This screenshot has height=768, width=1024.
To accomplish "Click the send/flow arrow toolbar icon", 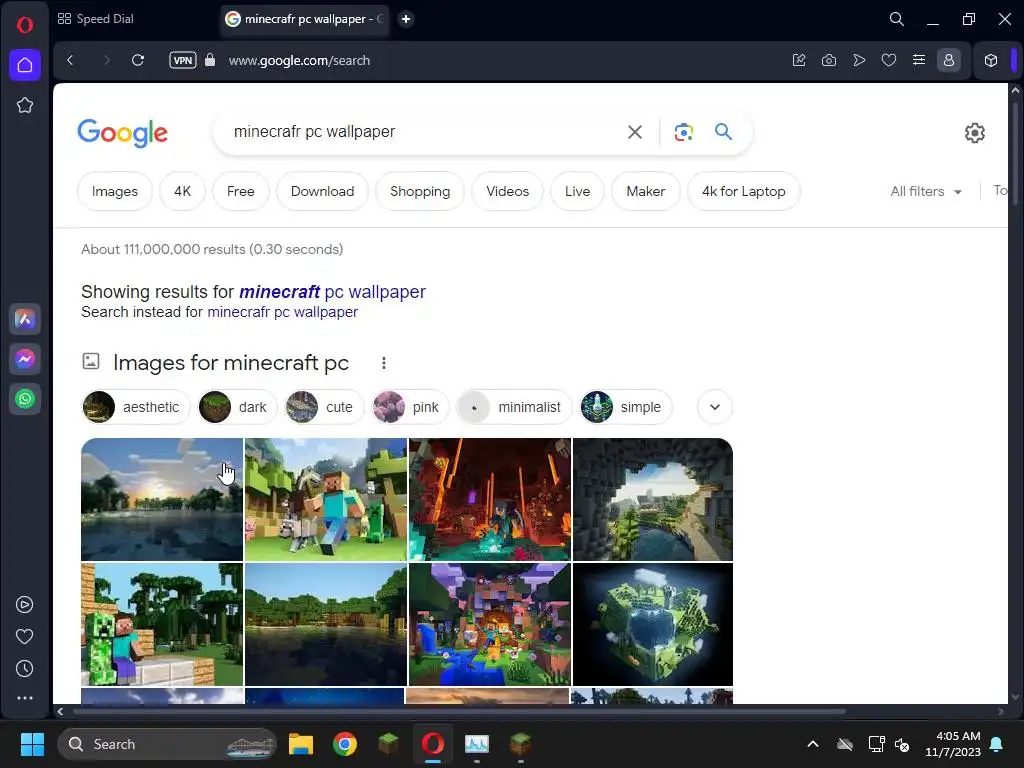I will pos(859,60).
